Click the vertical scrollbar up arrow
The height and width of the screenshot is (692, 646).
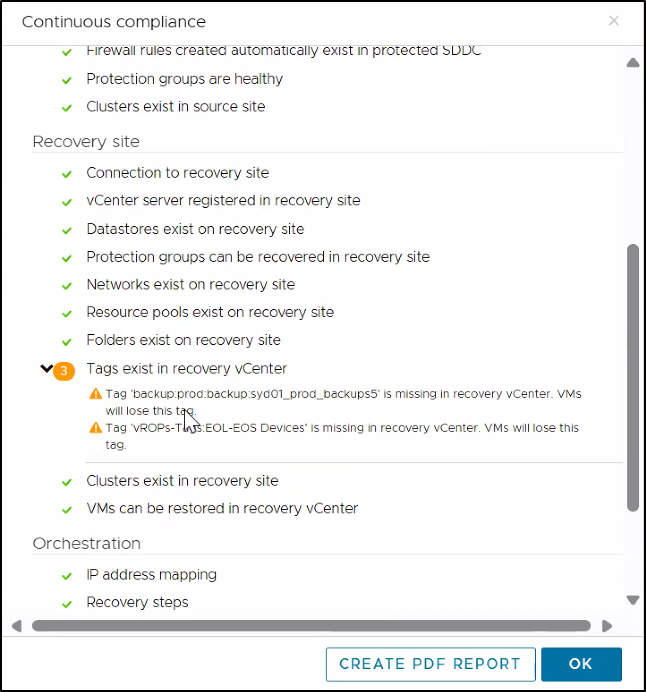point(633,63)
